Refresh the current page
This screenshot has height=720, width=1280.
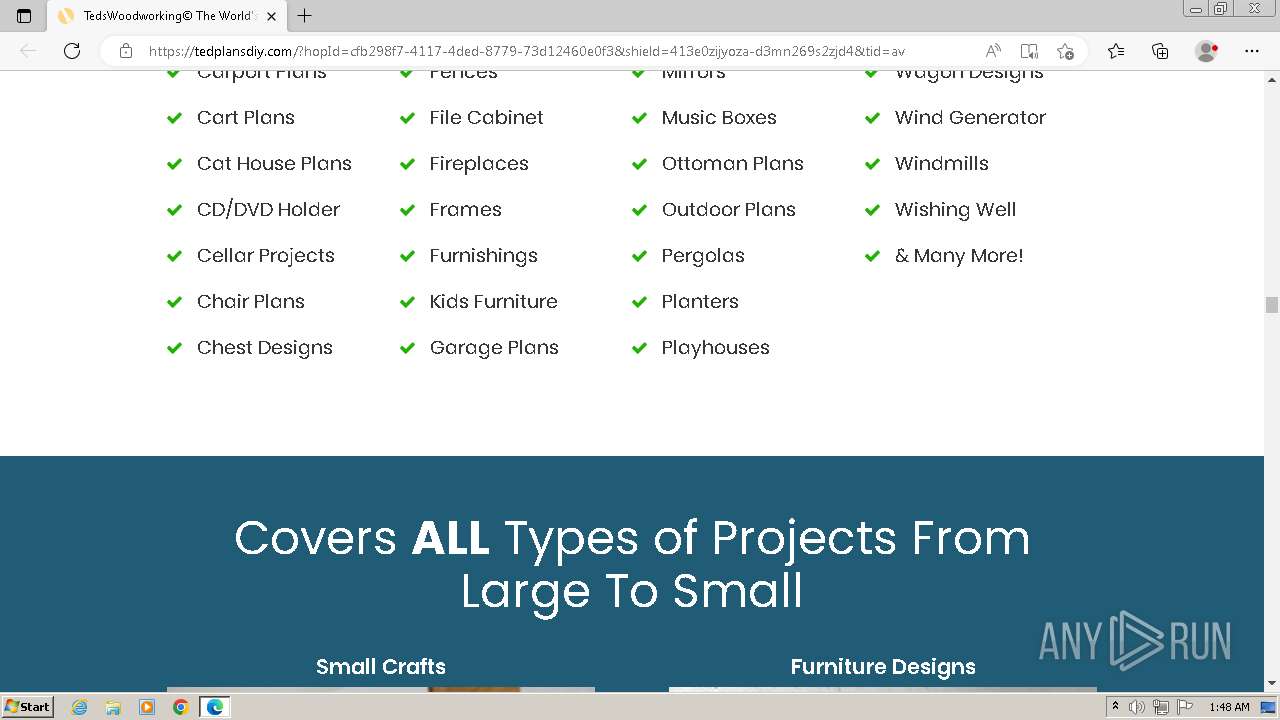[x=72, y=51]
